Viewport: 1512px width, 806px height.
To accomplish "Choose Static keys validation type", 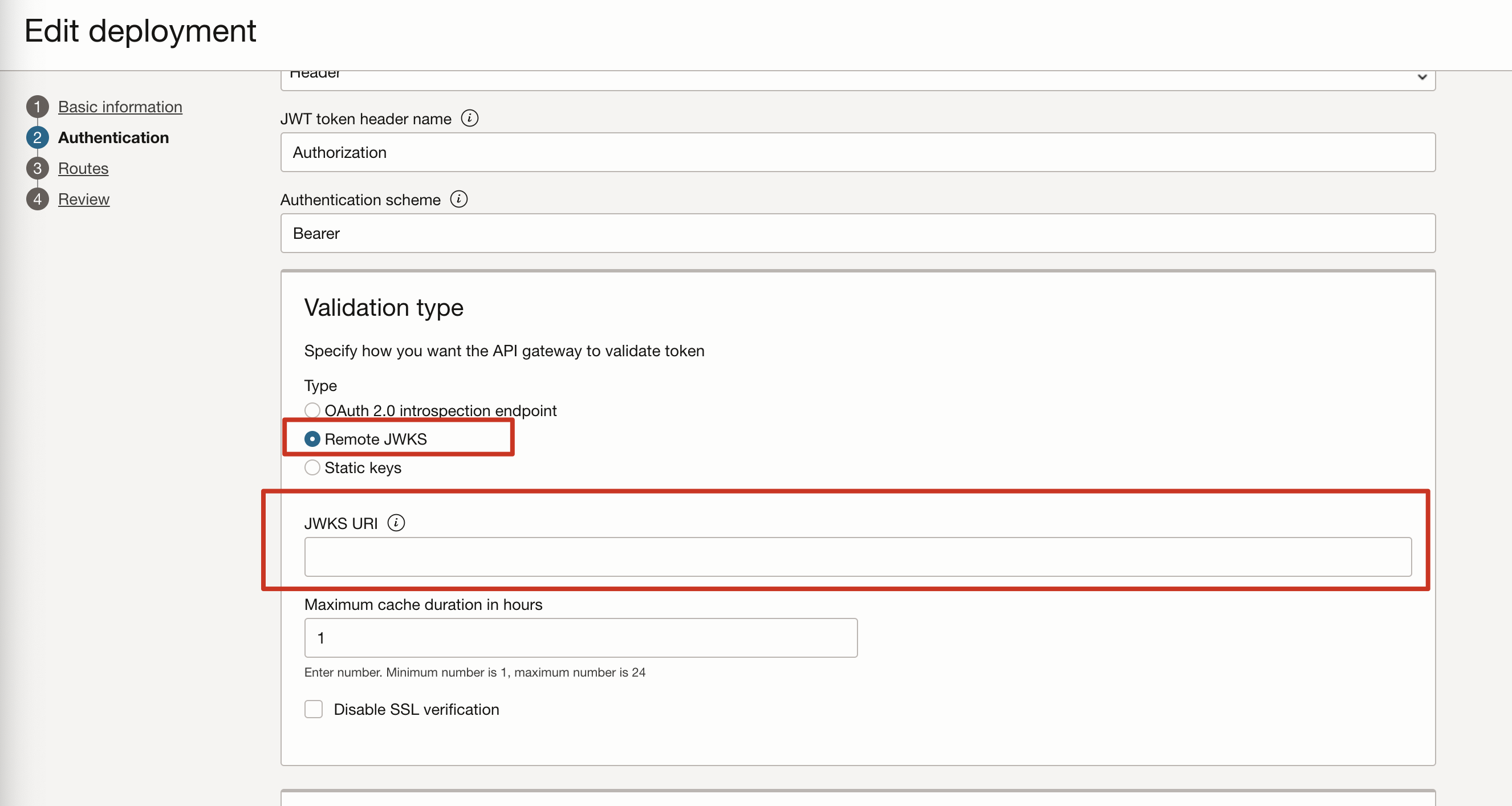I will tap(312, 467).
